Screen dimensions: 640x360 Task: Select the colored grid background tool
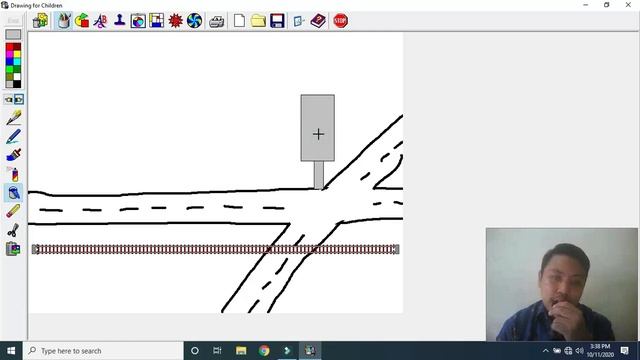click(x=156, y=20)
